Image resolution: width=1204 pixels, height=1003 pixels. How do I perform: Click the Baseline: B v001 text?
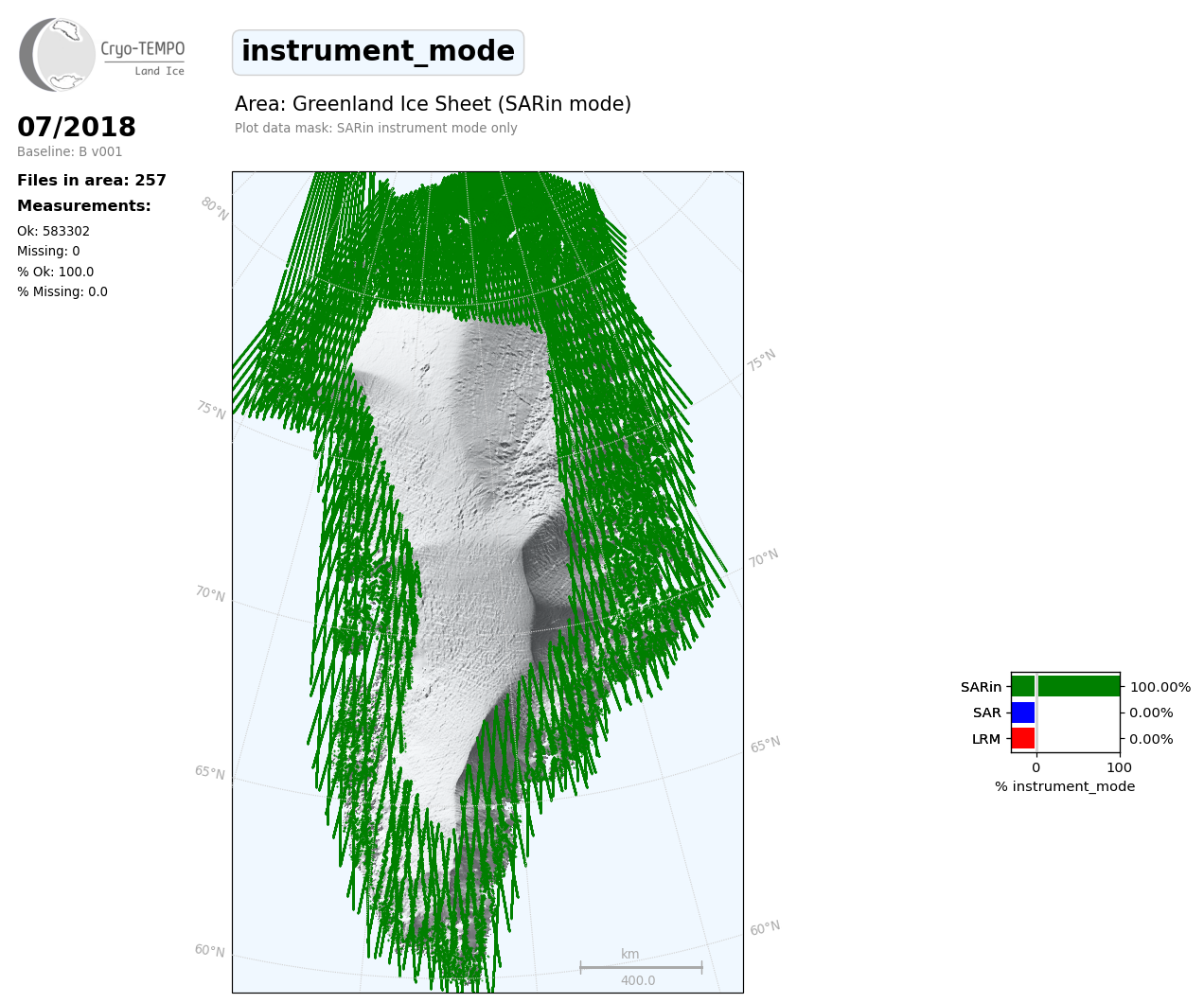pyautogui.click(x=70, y=151)
